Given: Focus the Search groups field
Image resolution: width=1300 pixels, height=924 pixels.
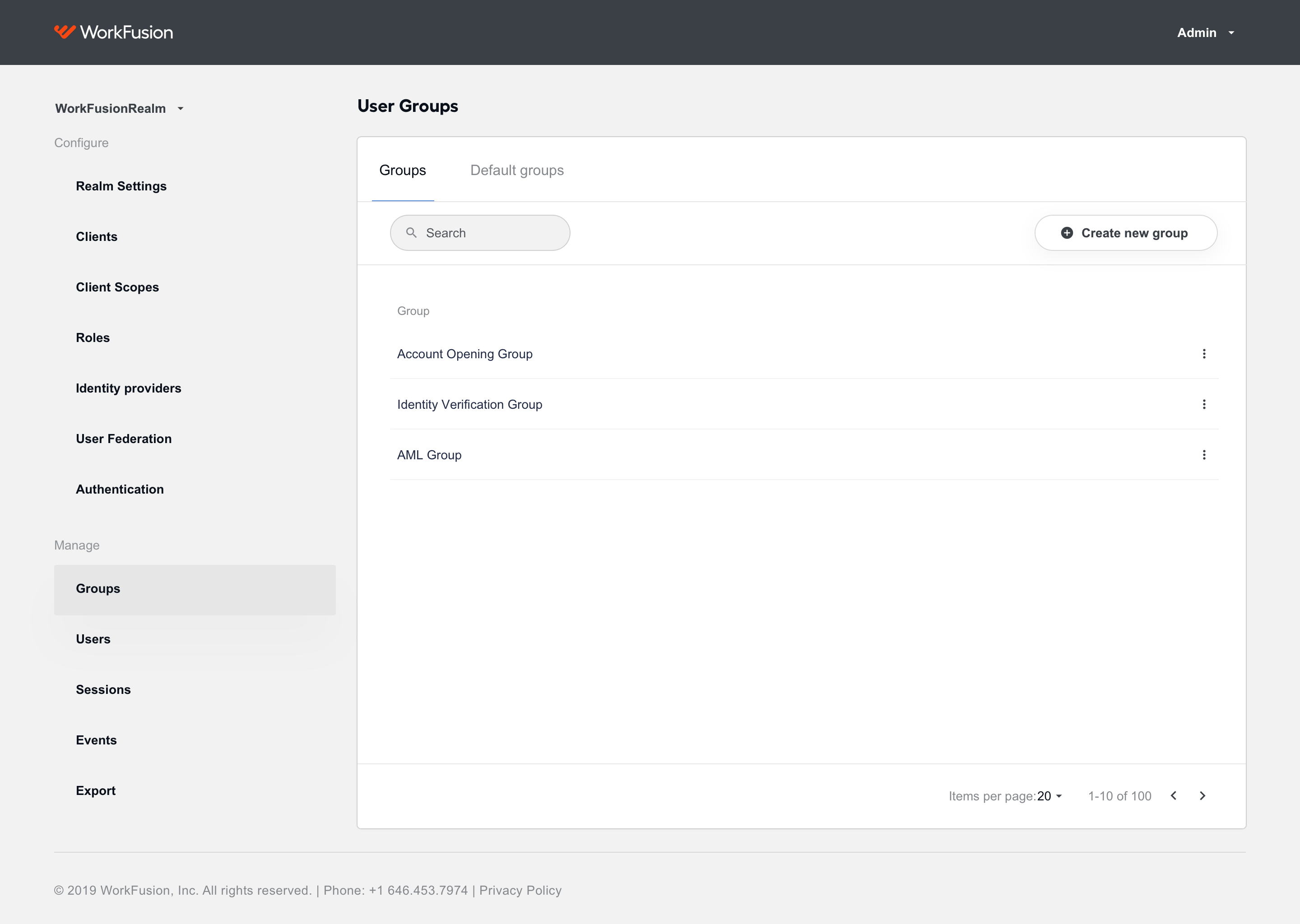Looking at the screenshot, I should tap(480, 233).
